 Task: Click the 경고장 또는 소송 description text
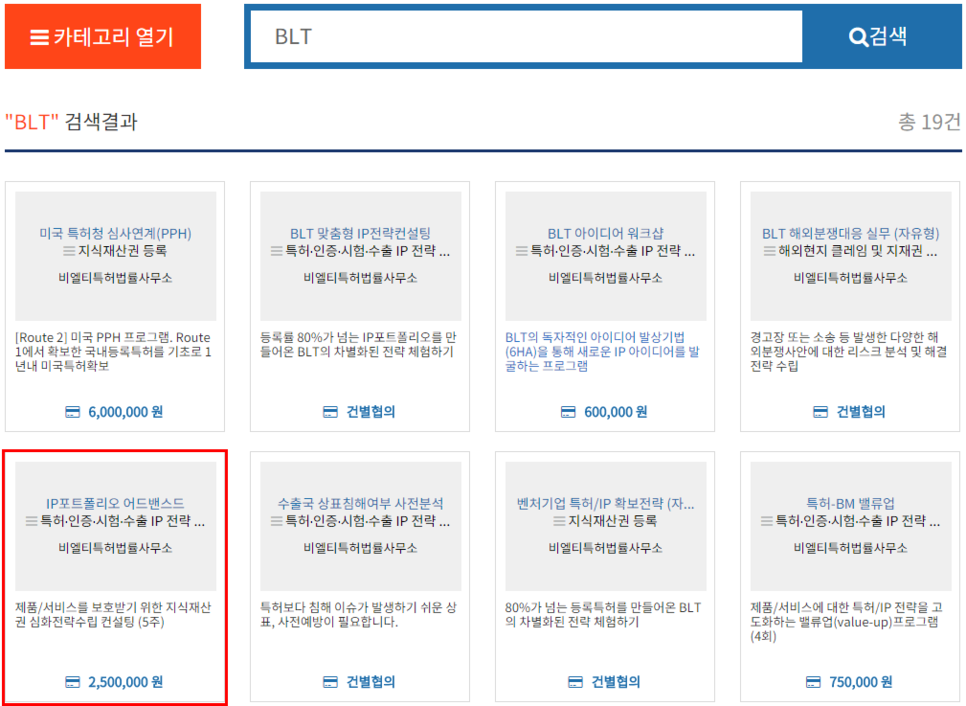(848, 352)
